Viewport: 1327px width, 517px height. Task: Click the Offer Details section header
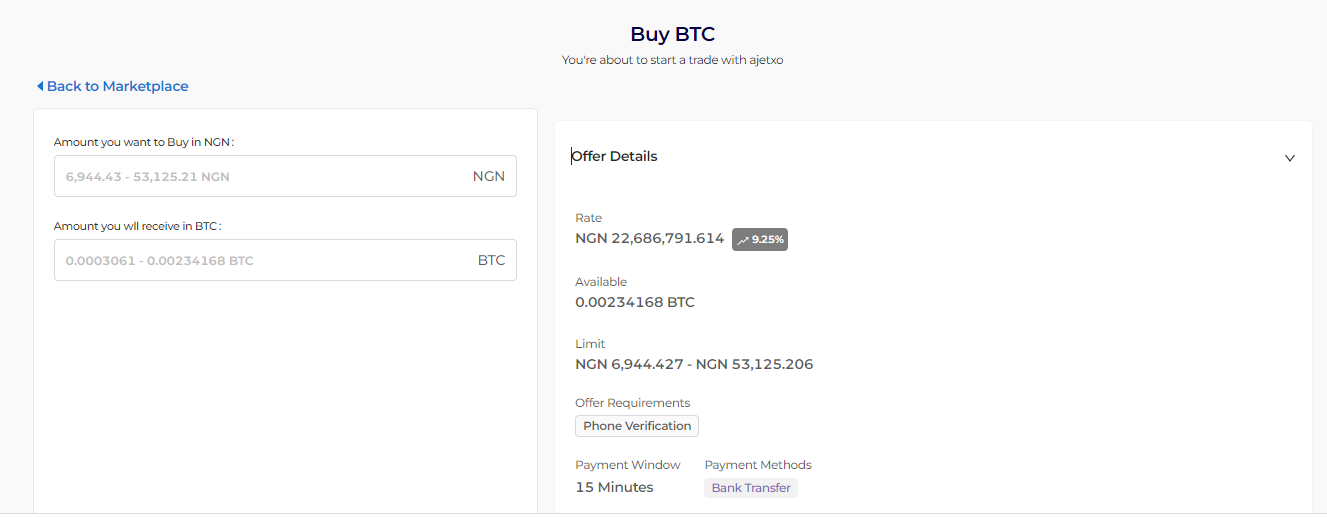point(615,157)
